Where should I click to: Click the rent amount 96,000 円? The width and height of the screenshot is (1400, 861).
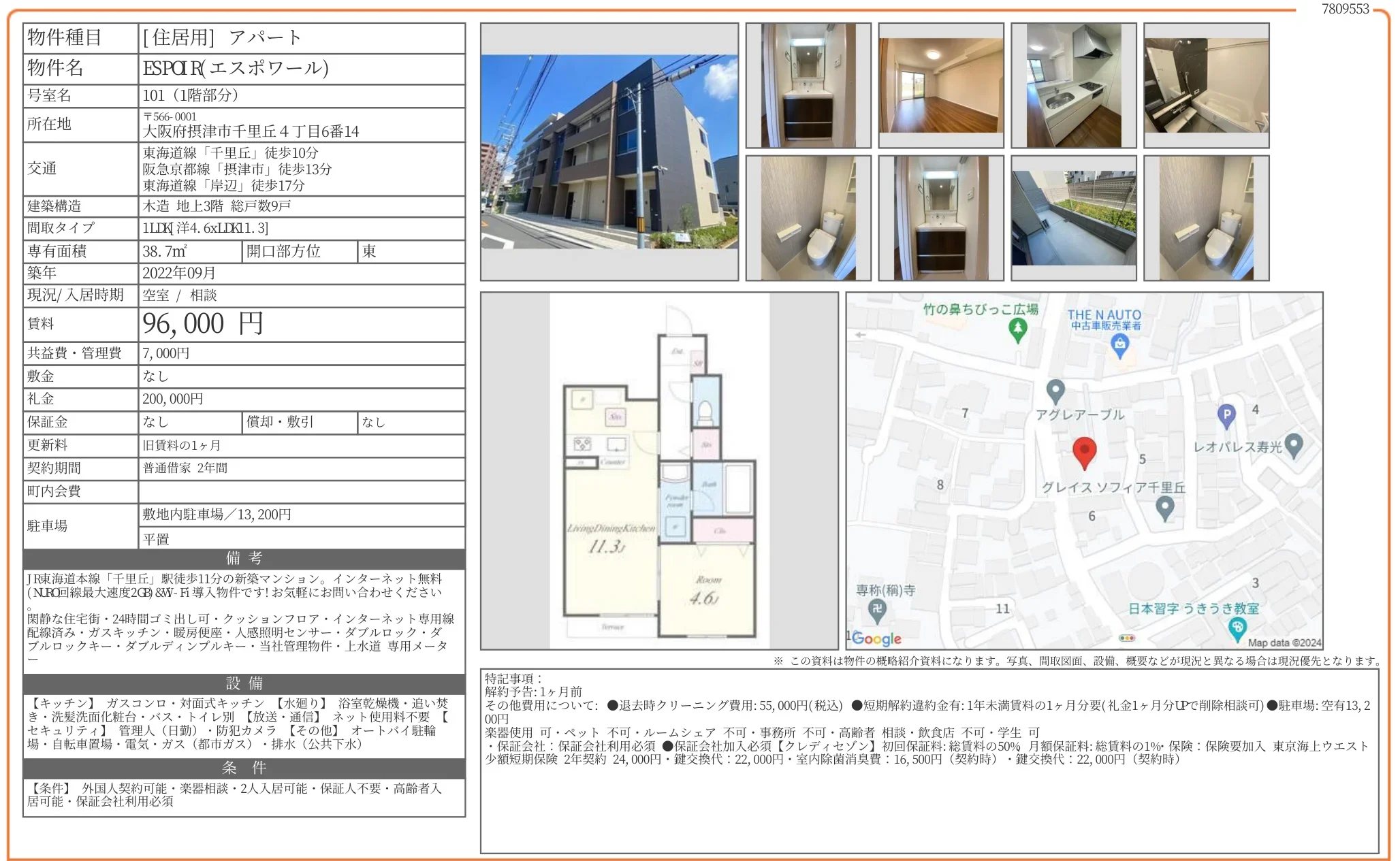click(203, 324)
